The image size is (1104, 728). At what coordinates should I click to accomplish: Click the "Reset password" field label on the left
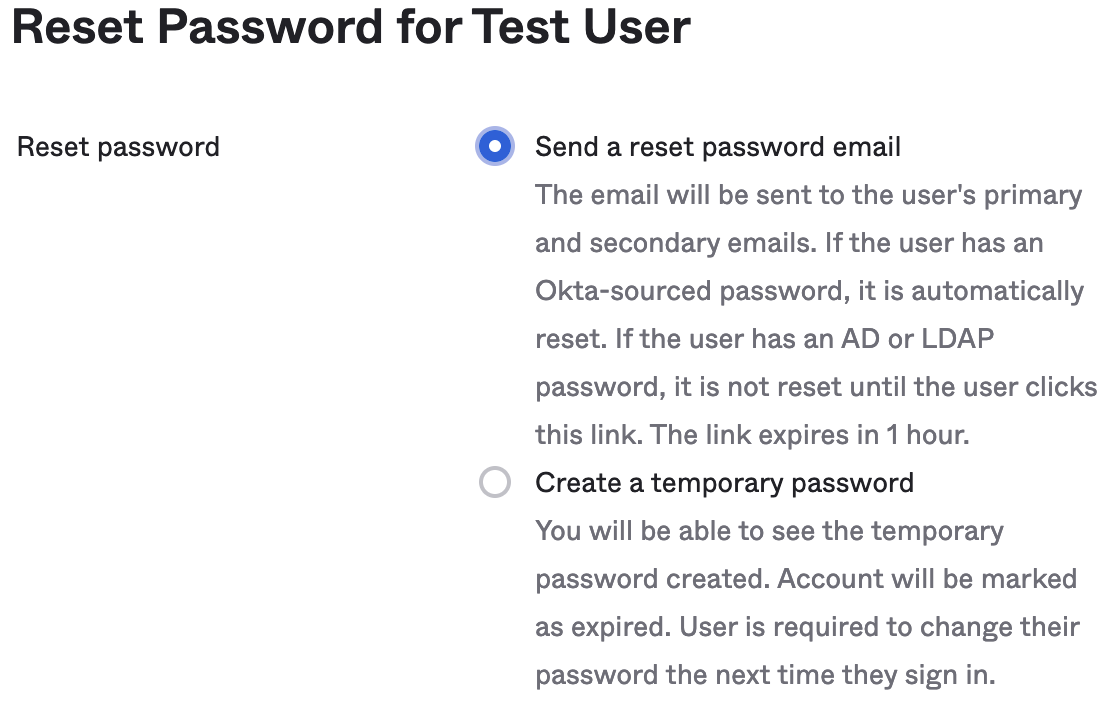pyautogui.click(x=118, y=147)
